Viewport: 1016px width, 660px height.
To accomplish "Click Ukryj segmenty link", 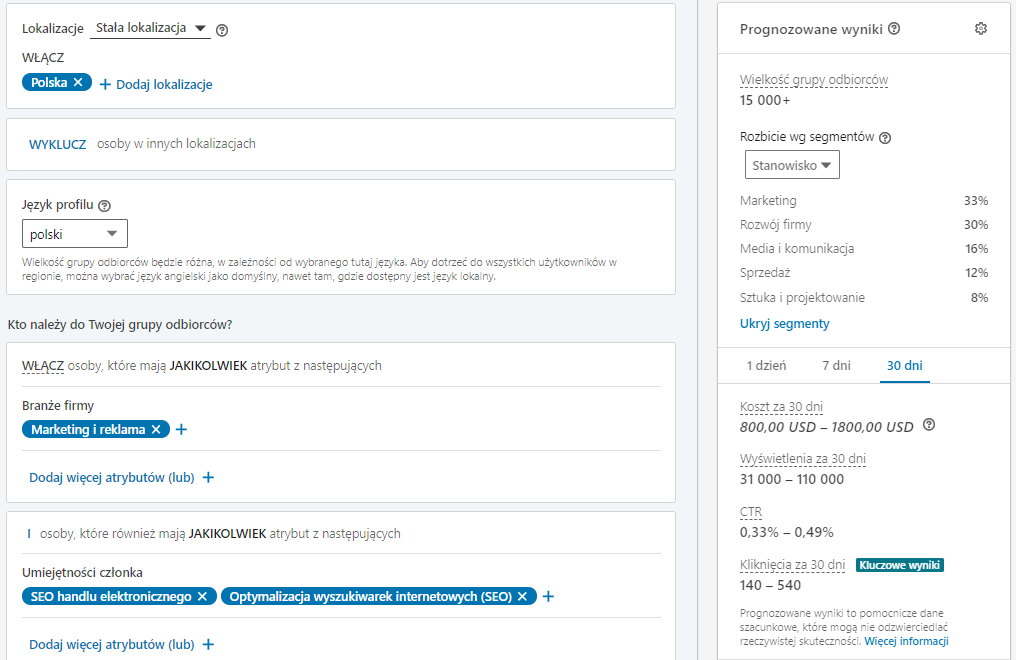I will [784, 324].
